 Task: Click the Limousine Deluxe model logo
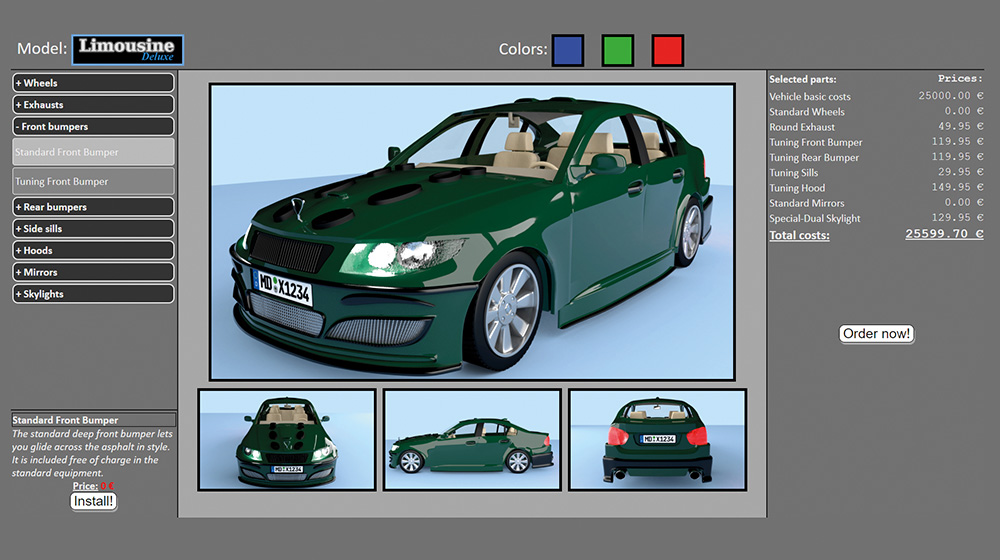coord(127,49)
